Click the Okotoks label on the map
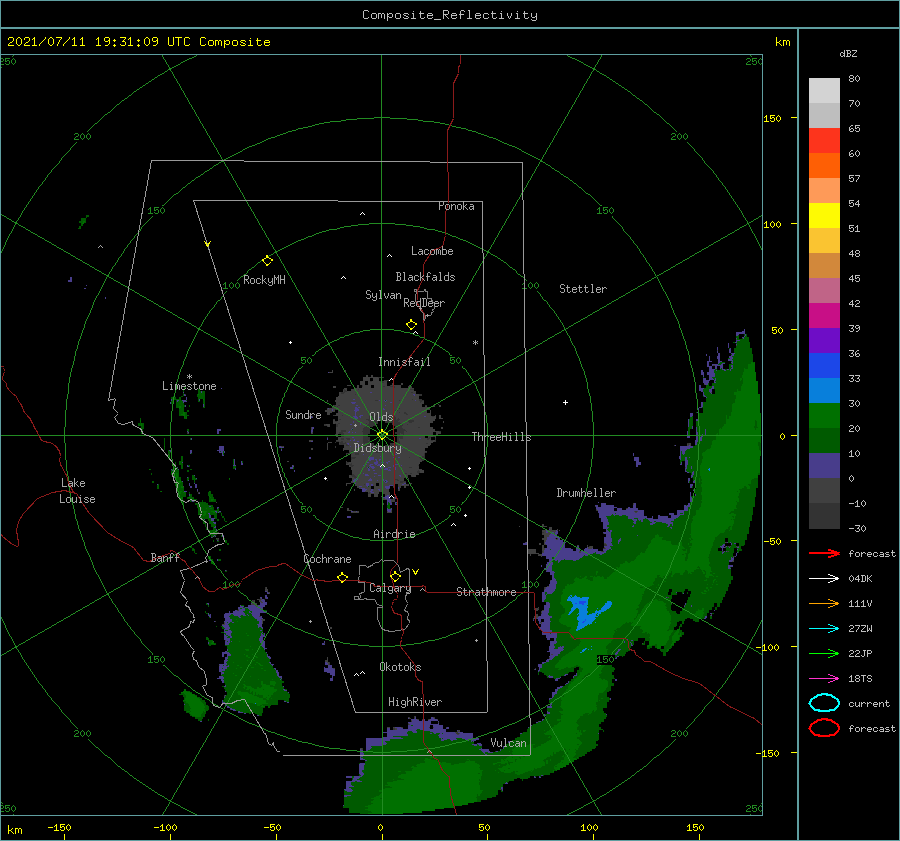Image resolution: width=900 pixels, height=841 pixels. 400,667
